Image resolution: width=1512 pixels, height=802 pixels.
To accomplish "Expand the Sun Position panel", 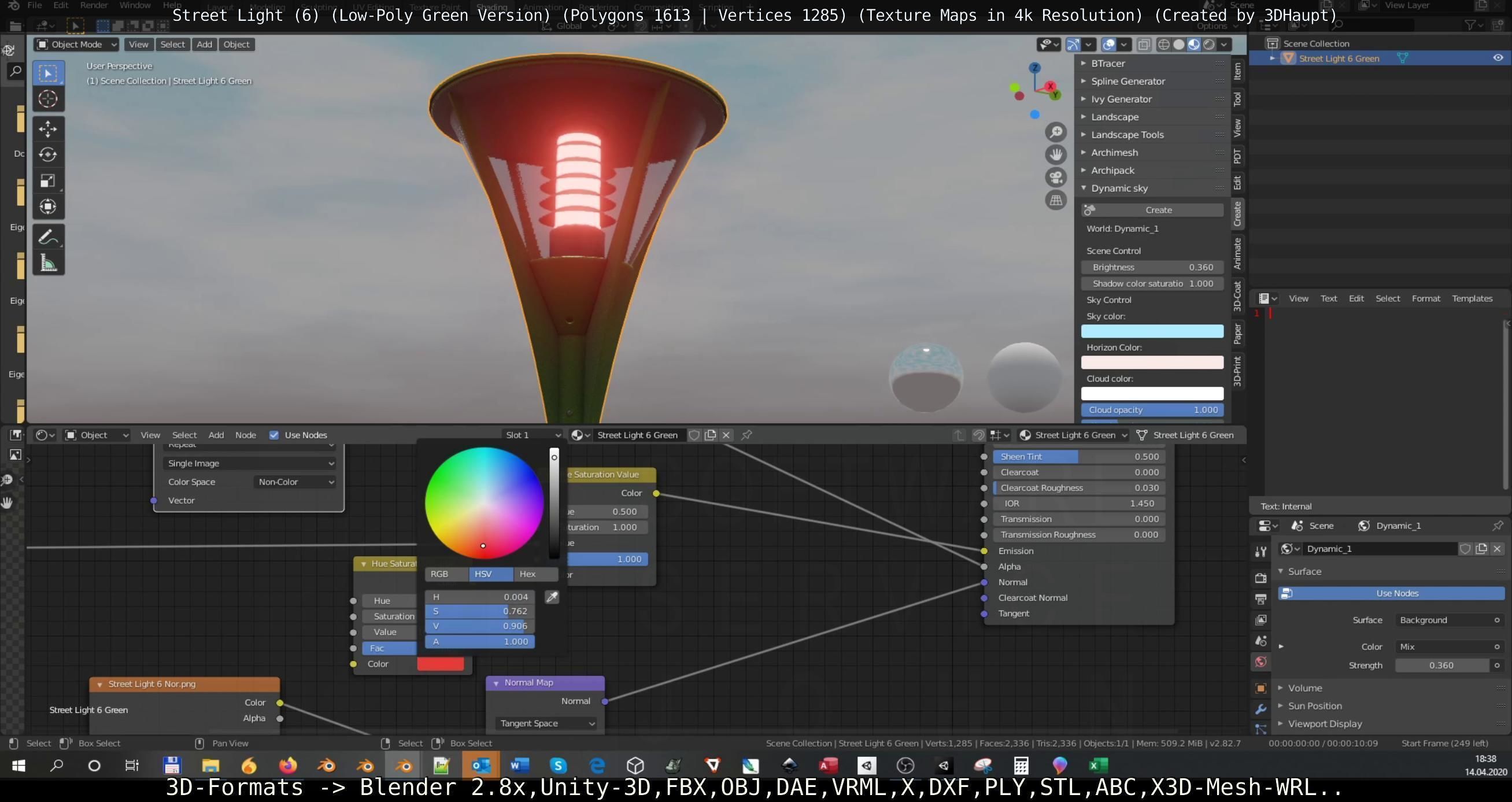I will (x=1314, y=705).
